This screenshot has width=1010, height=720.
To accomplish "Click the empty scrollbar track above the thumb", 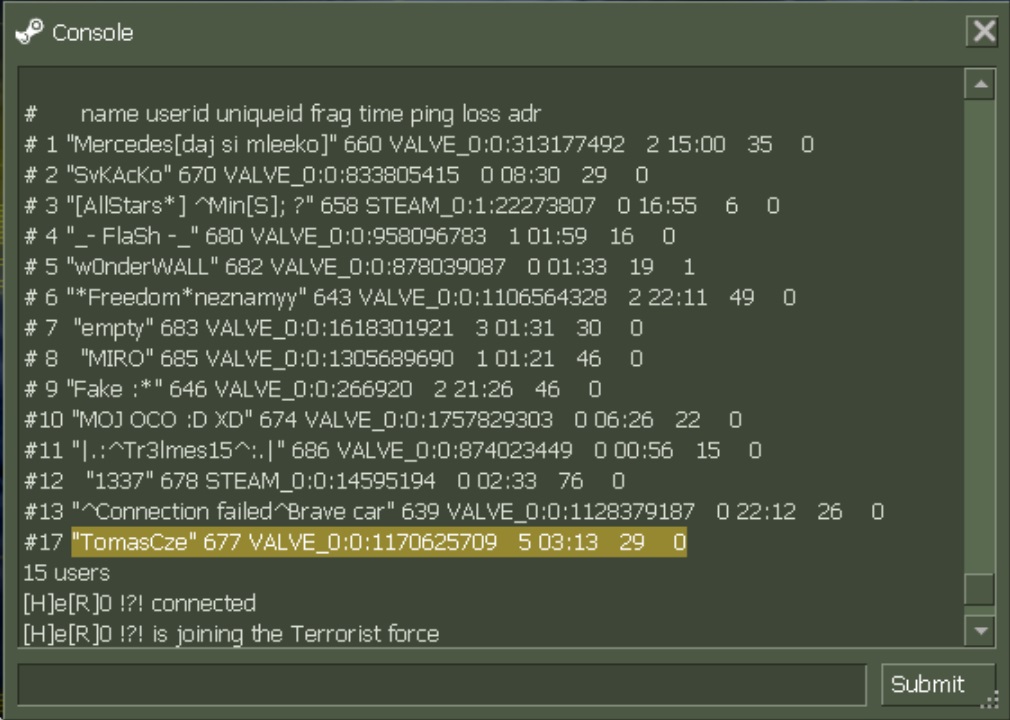I will (979, 330).
